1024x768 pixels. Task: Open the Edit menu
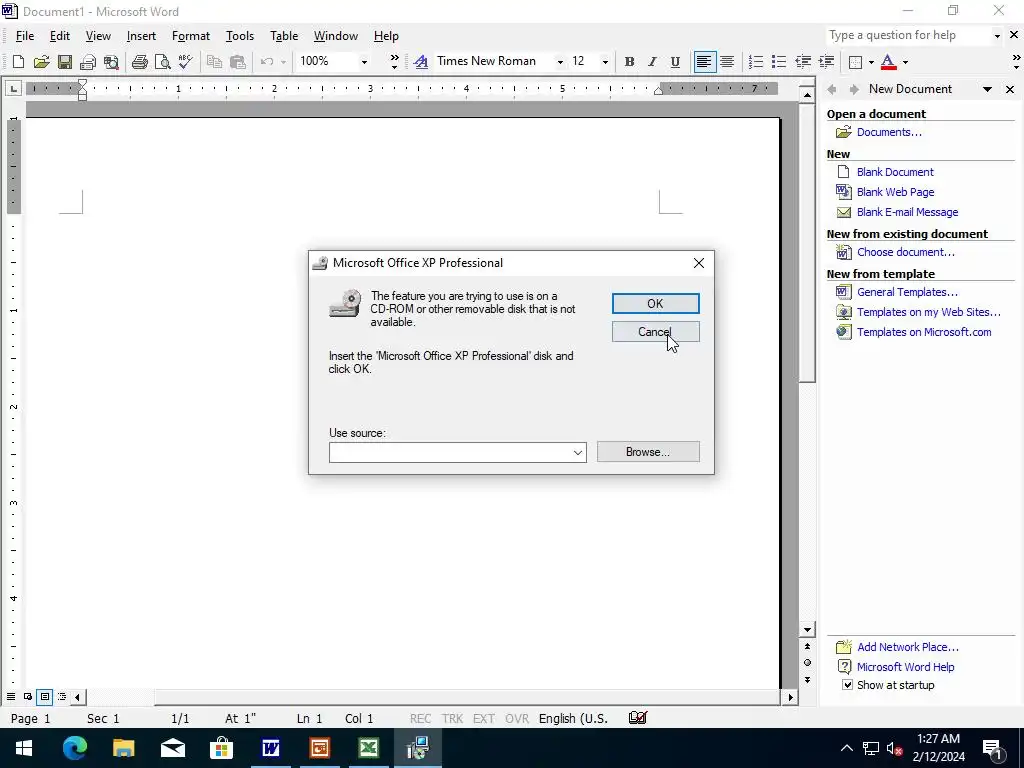tap(59, 36)
